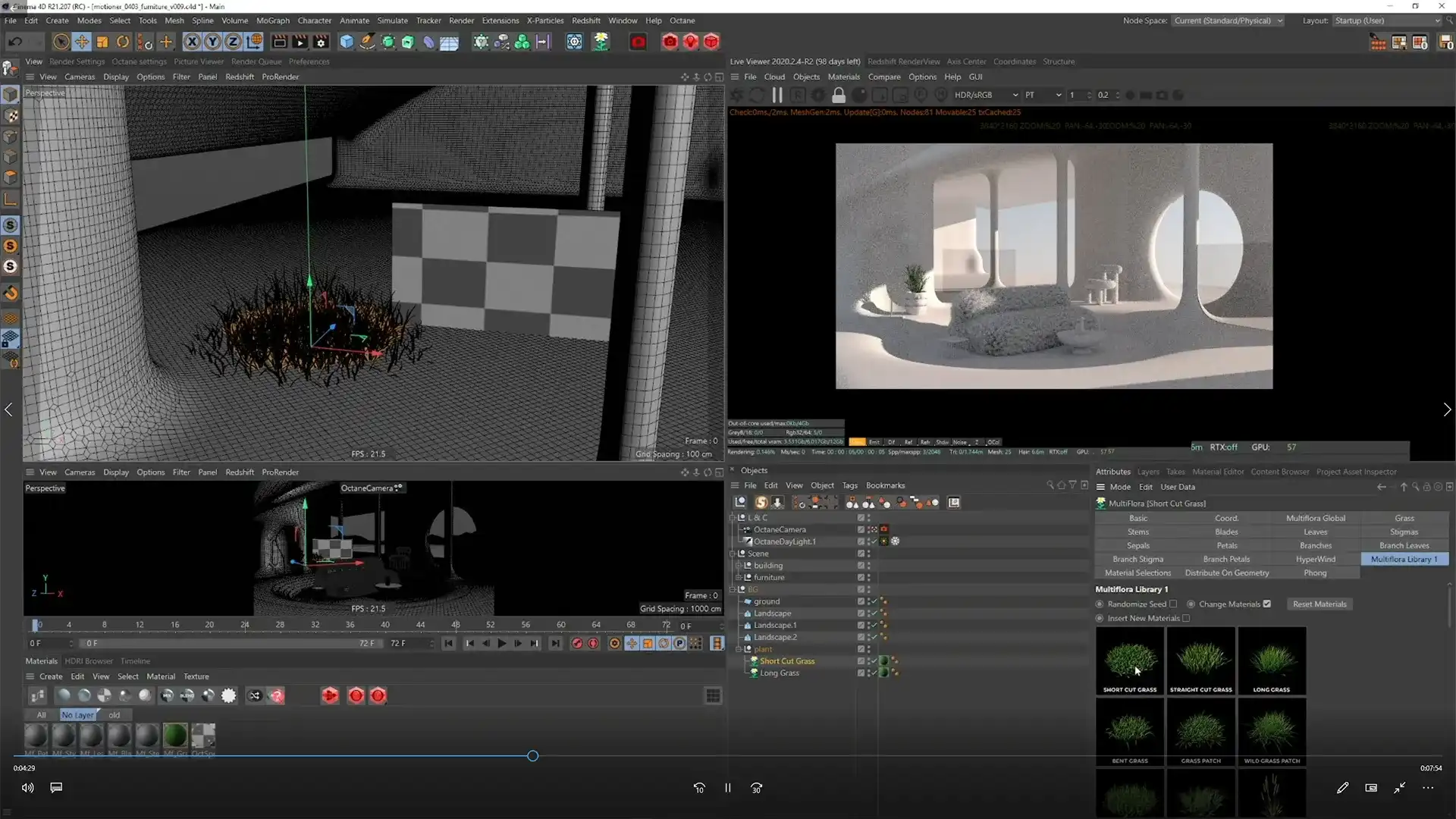
Task: Click the Render to Picture Viewer icon
Action: [300, 42]
